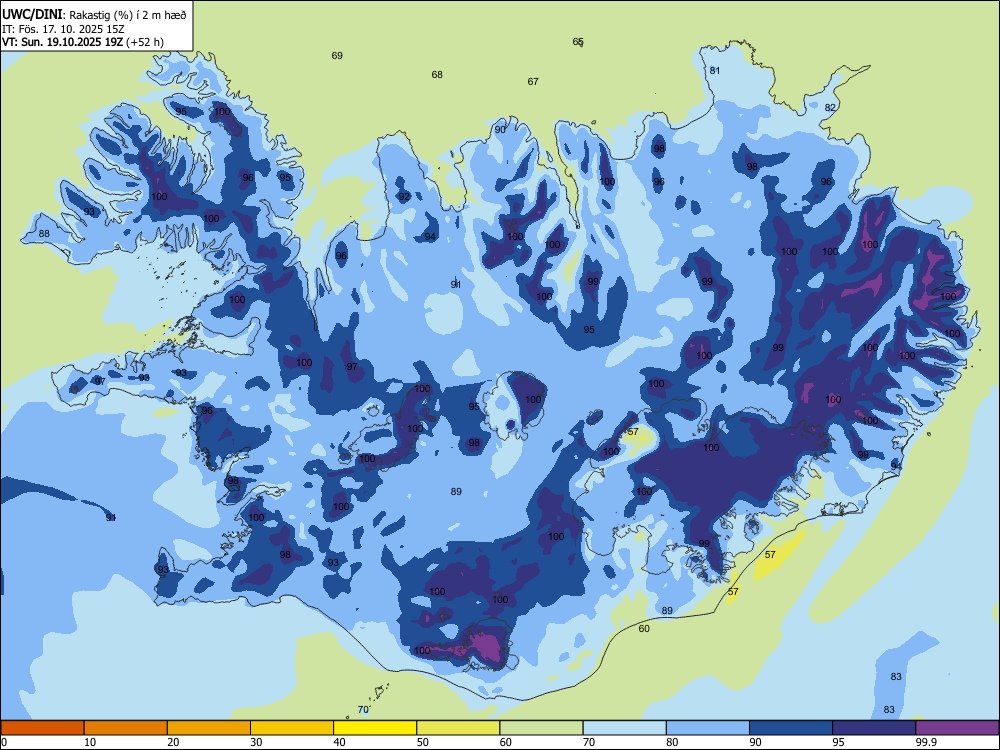Viewport: 1000px width, 750px height.
Task: Click the humidity value '68' over the sea
Action: point(437,75)
